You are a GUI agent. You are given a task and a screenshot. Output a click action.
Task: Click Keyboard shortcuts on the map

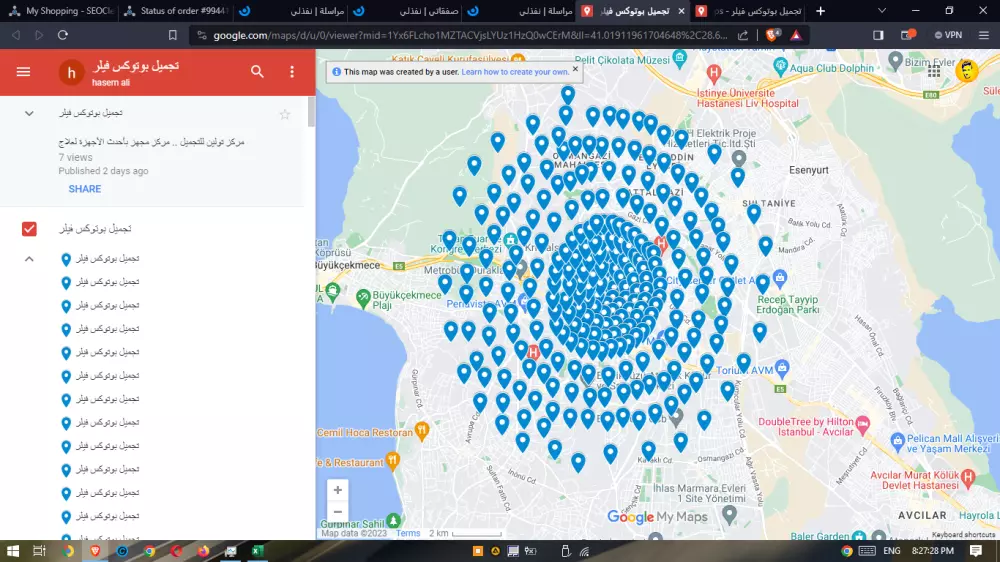point(964,535)
